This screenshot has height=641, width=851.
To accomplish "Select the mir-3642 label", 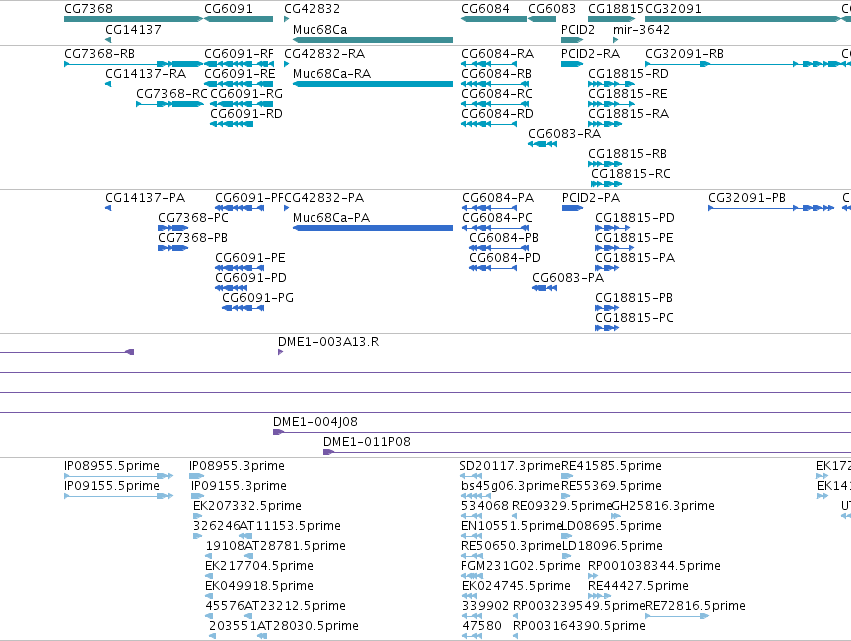I will 641,29.
